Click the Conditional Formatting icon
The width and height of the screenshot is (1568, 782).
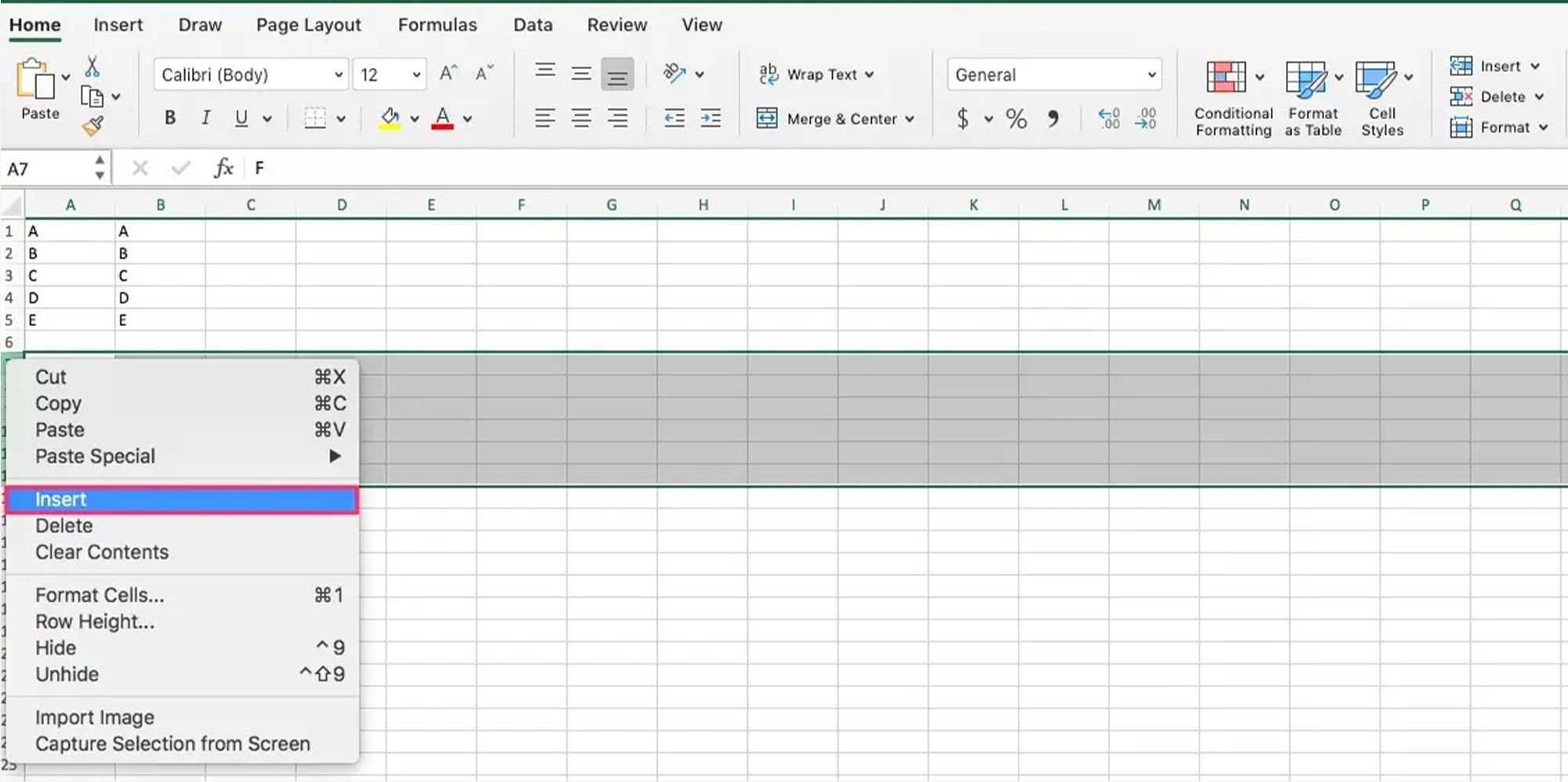1225,78
